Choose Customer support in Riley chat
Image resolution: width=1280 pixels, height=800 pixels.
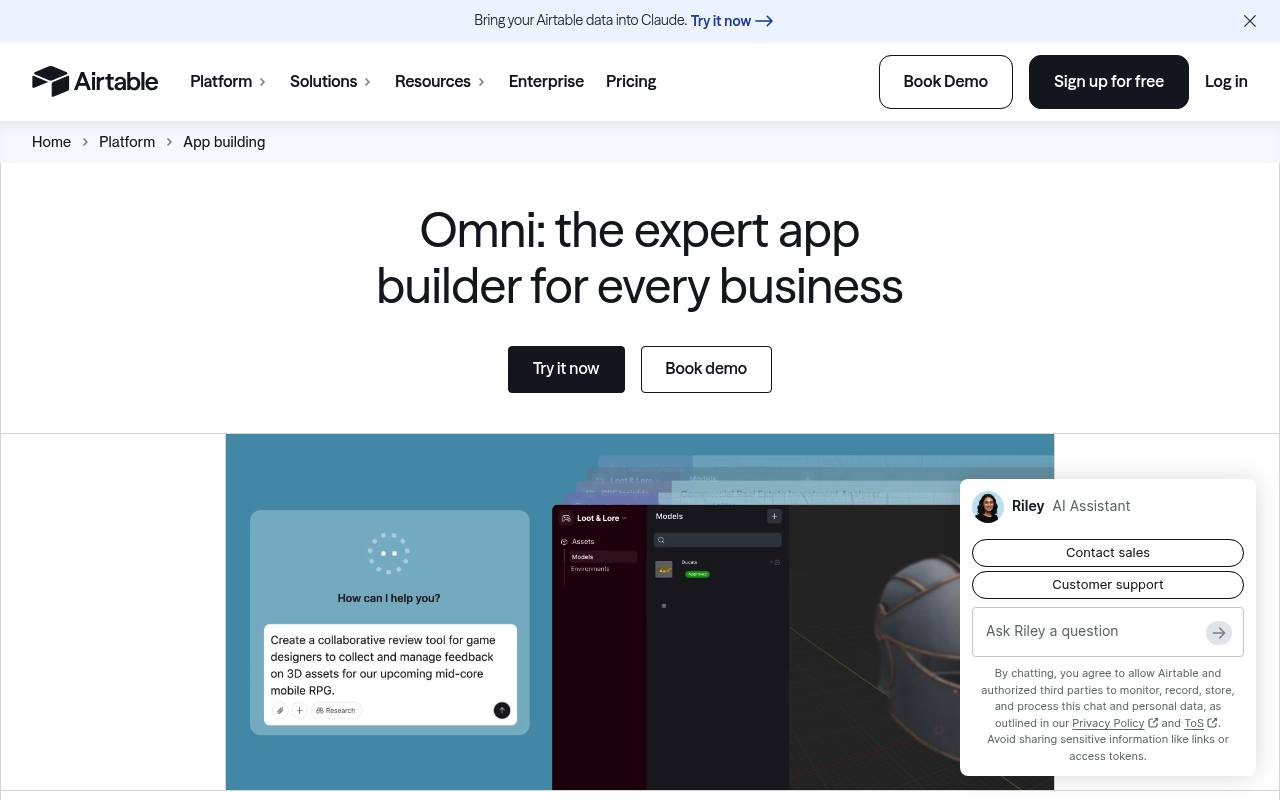tap(1108, 585)
